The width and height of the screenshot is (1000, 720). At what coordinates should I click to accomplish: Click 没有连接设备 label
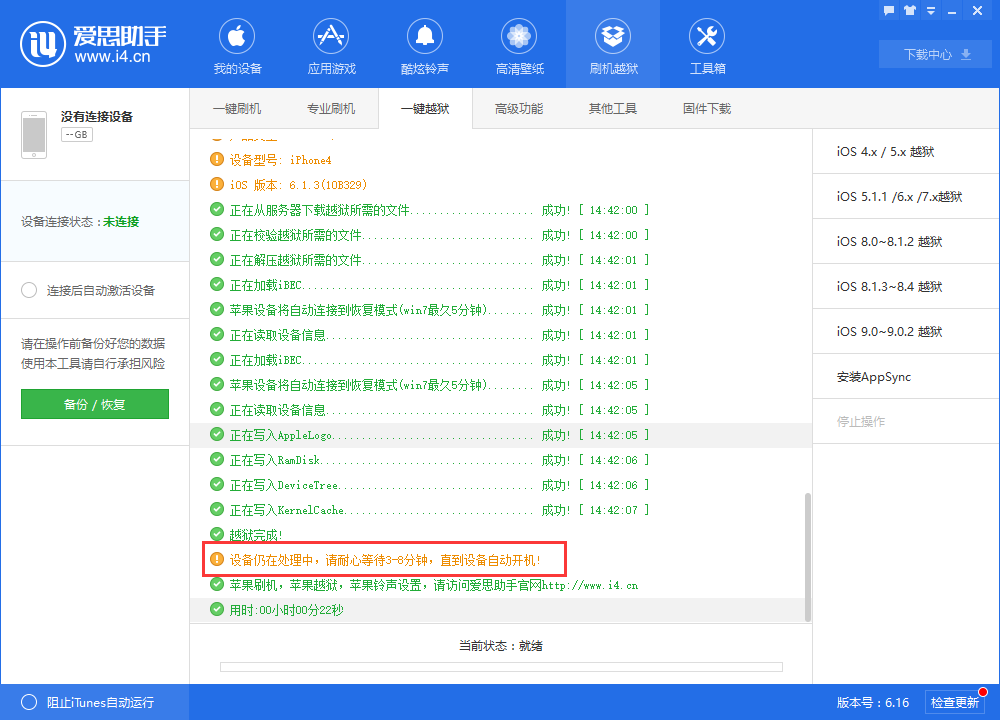pos(97,117)
